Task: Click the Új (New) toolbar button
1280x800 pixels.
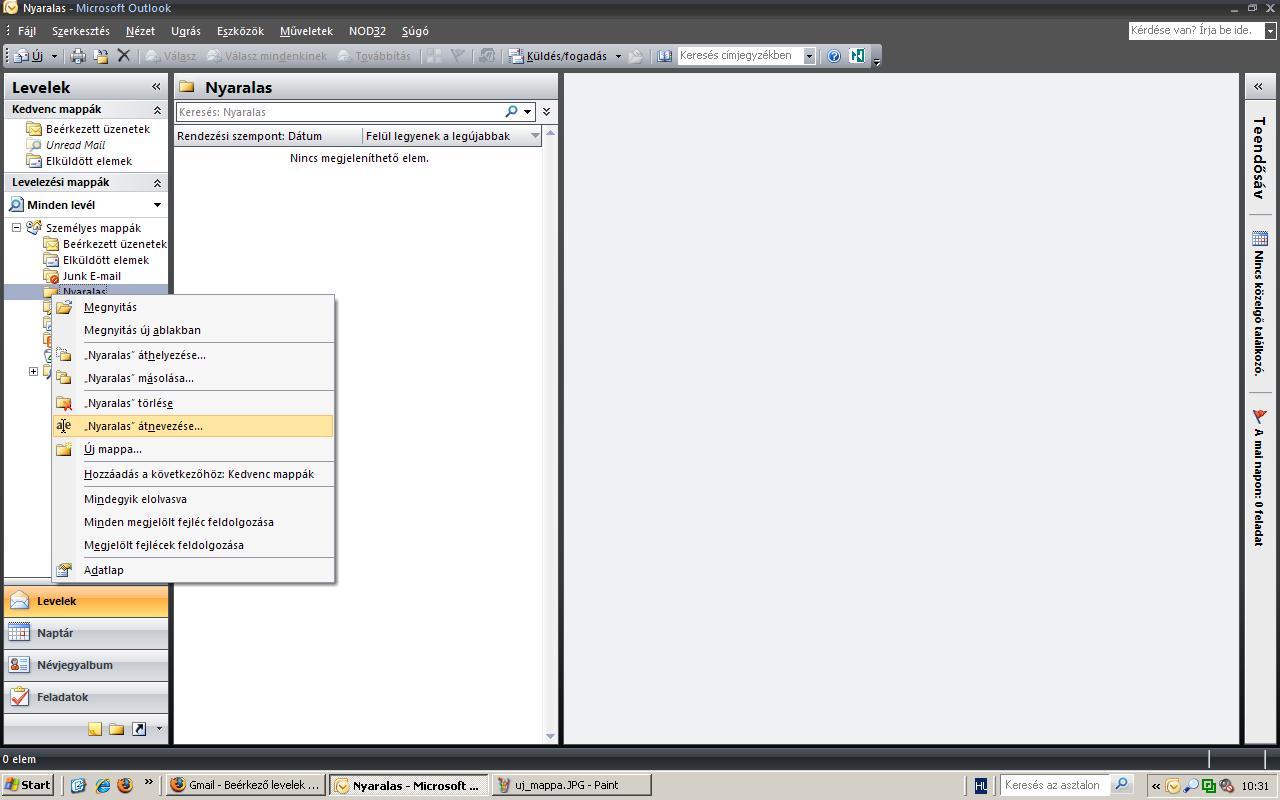Action: (x=28, y=56)
